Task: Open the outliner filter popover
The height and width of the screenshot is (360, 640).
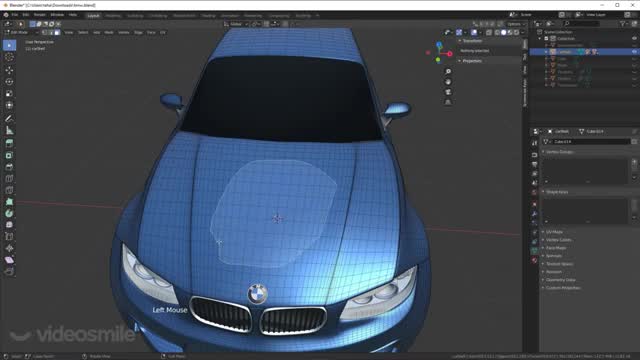Action: [x=623, y=24]
